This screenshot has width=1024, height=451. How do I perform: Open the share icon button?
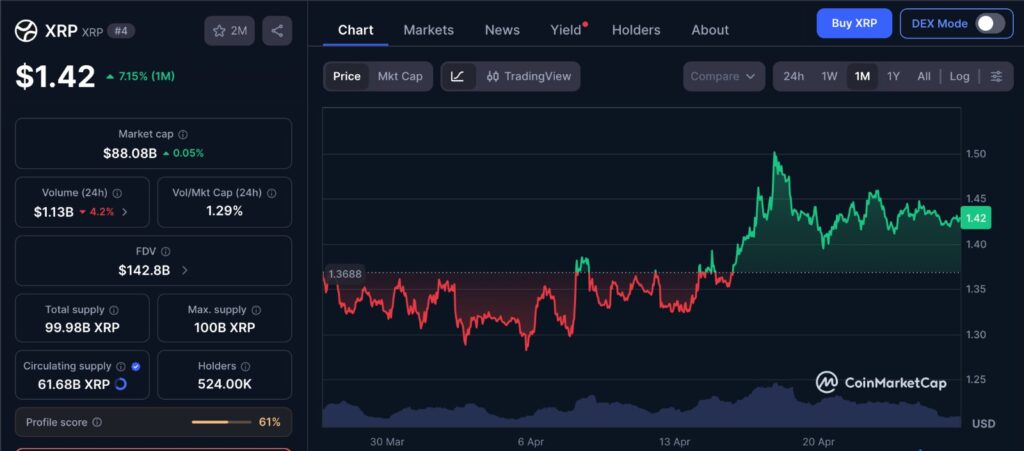[x=277, y=31]
